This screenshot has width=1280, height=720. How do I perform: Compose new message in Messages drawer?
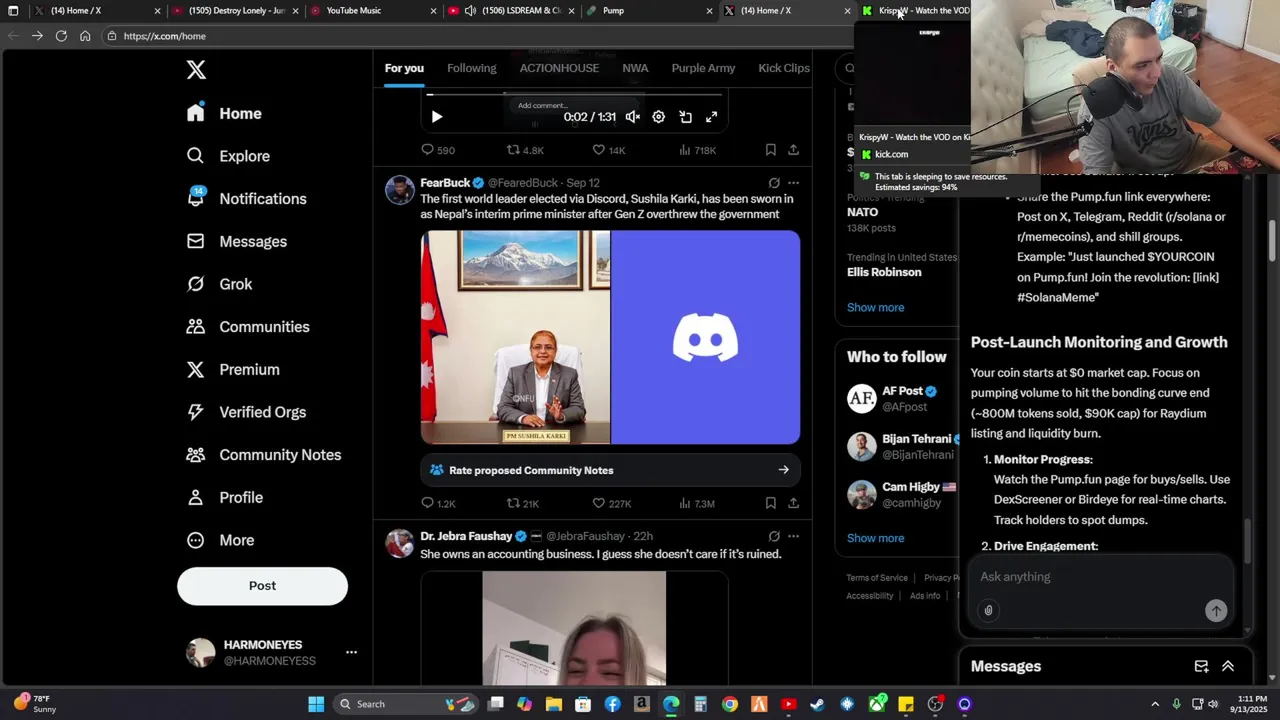pos(1201,666)
